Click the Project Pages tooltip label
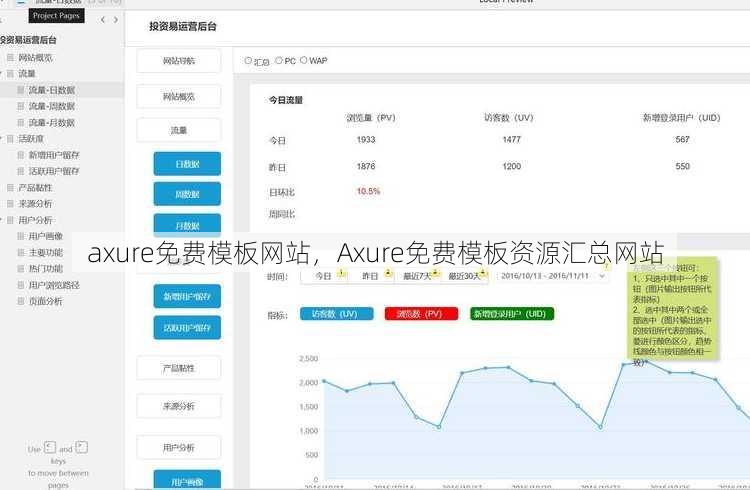Screen dimensions: 750x490 tap(56, 15)
